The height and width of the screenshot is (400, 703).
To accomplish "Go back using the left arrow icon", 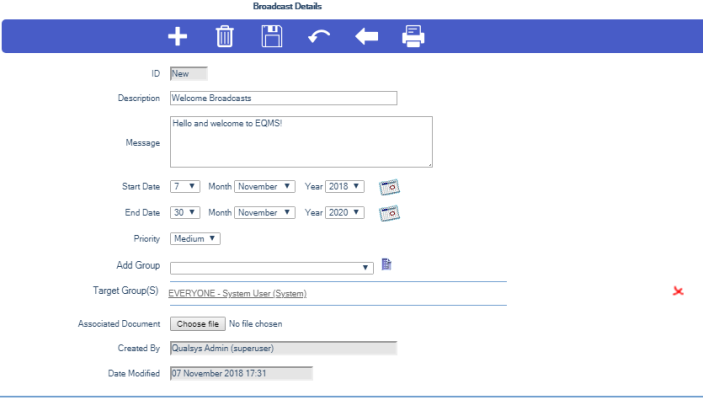I will click(x=367, y=36).
